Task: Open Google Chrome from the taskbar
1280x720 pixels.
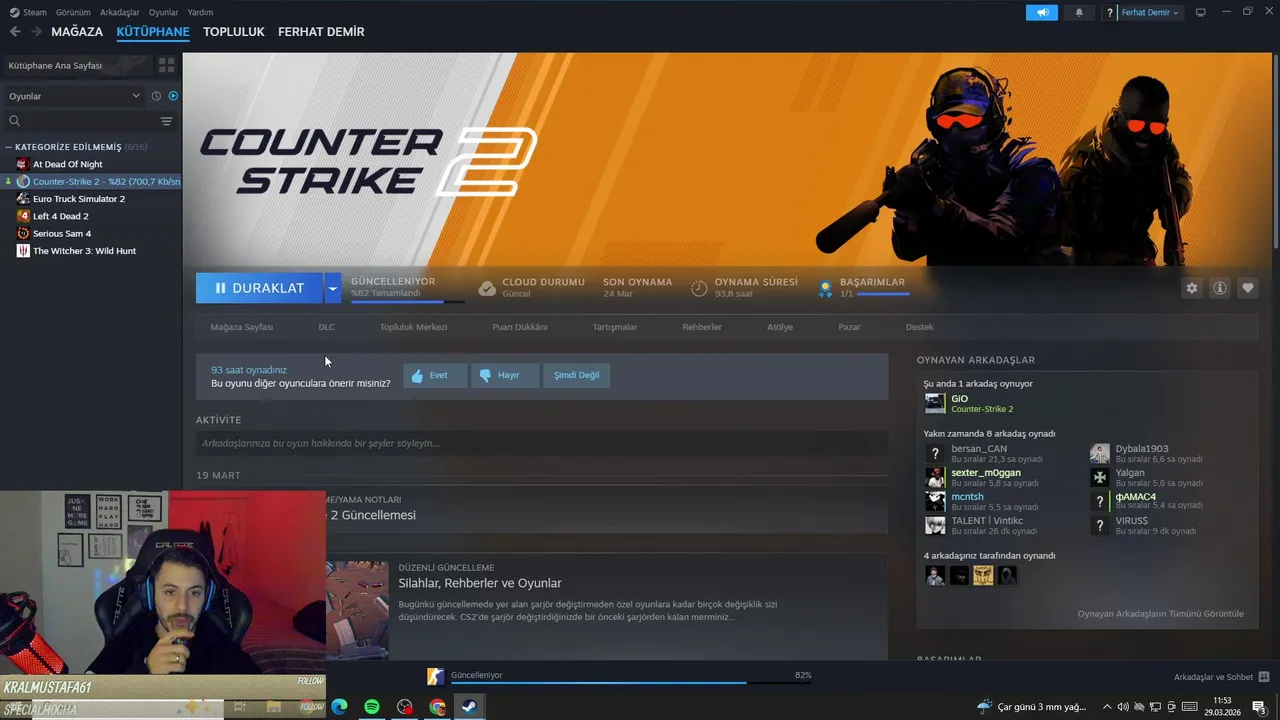Action: (x=437, y=706)
